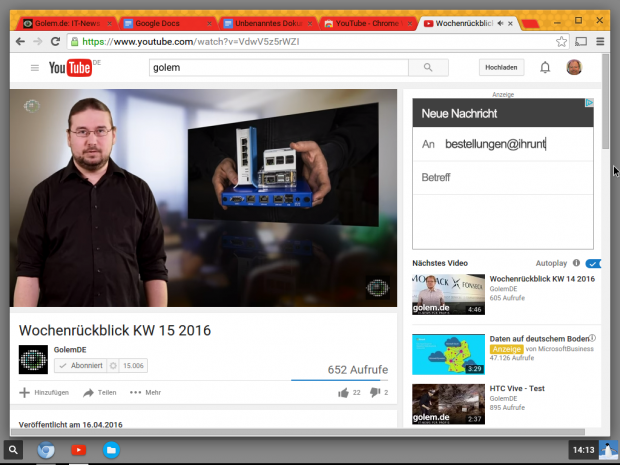Open the Daten auf deutschem Boden thumbnail
620x465 pixels.
[448, 354]
